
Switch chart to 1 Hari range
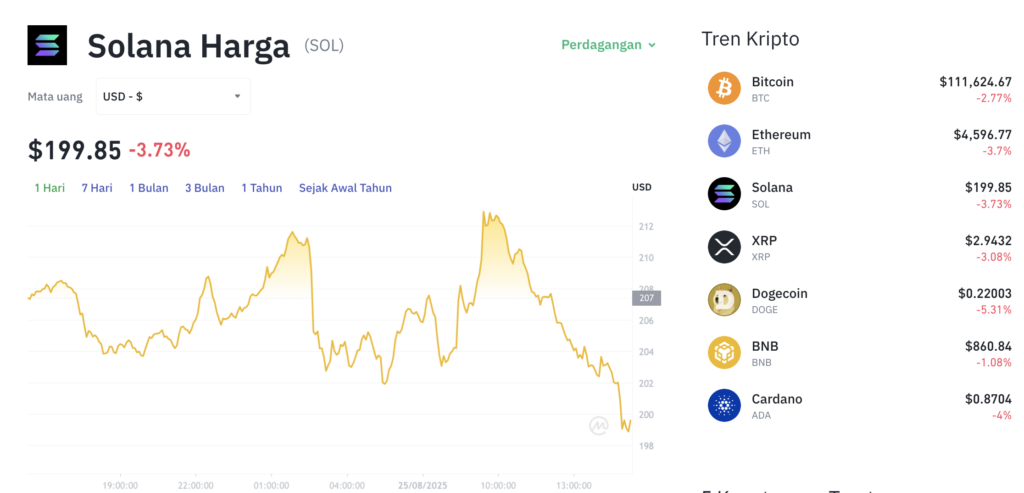[x=50, y=188]
